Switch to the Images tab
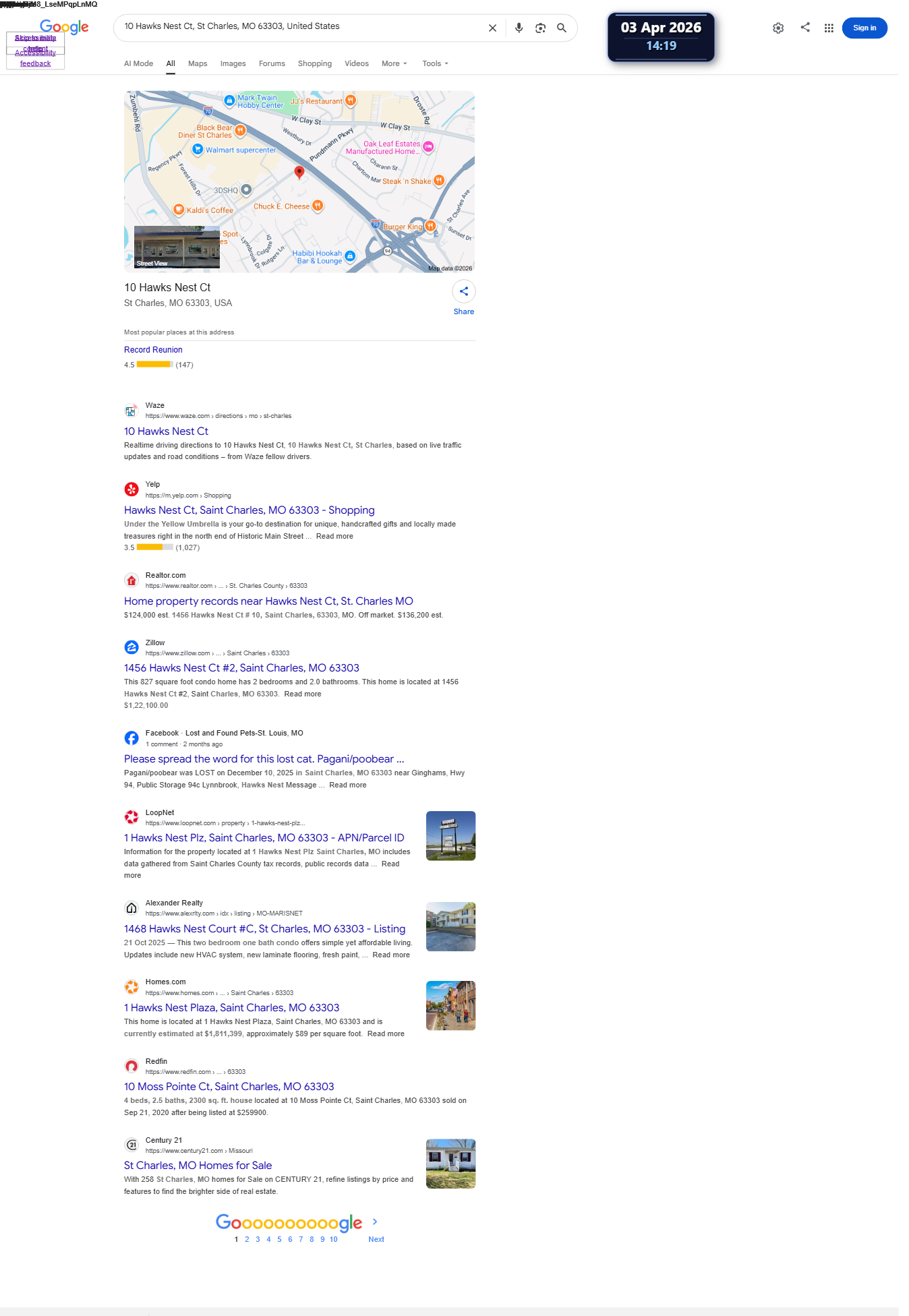The height and width of the screenshot is (1316, 909). tap(233, 63)
